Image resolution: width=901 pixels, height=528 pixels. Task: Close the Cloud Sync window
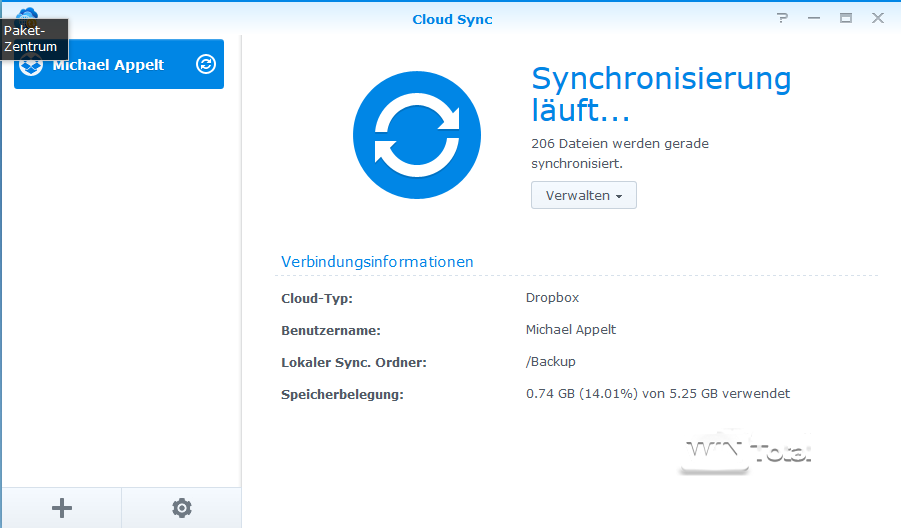[878, 18]
